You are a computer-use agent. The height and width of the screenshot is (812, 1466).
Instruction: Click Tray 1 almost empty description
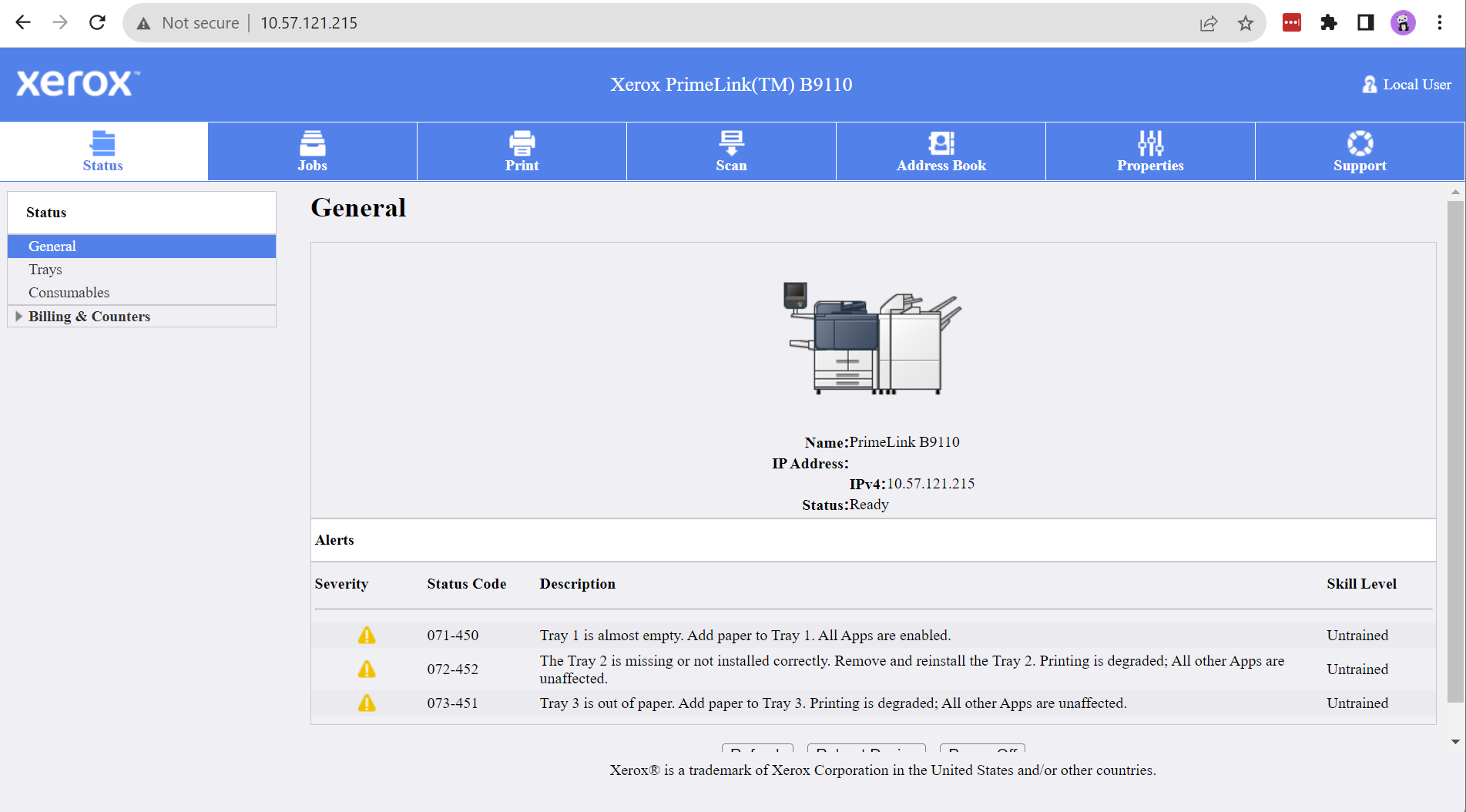(x=745, y=636)
